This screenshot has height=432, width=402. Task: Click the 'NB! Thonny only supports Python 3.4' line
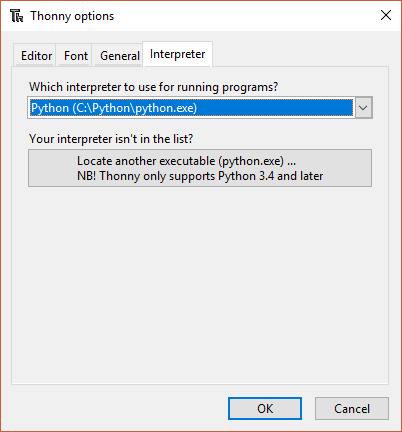[200, 176]
